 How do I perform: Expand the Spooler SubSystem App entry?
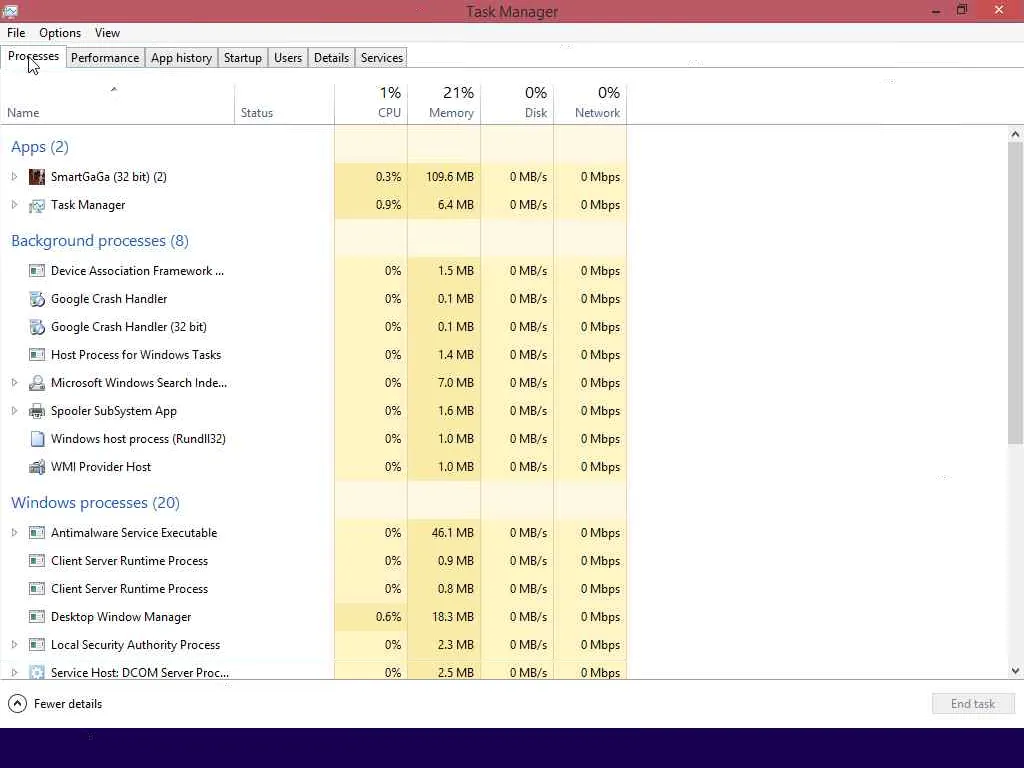[x=14, y=411]
